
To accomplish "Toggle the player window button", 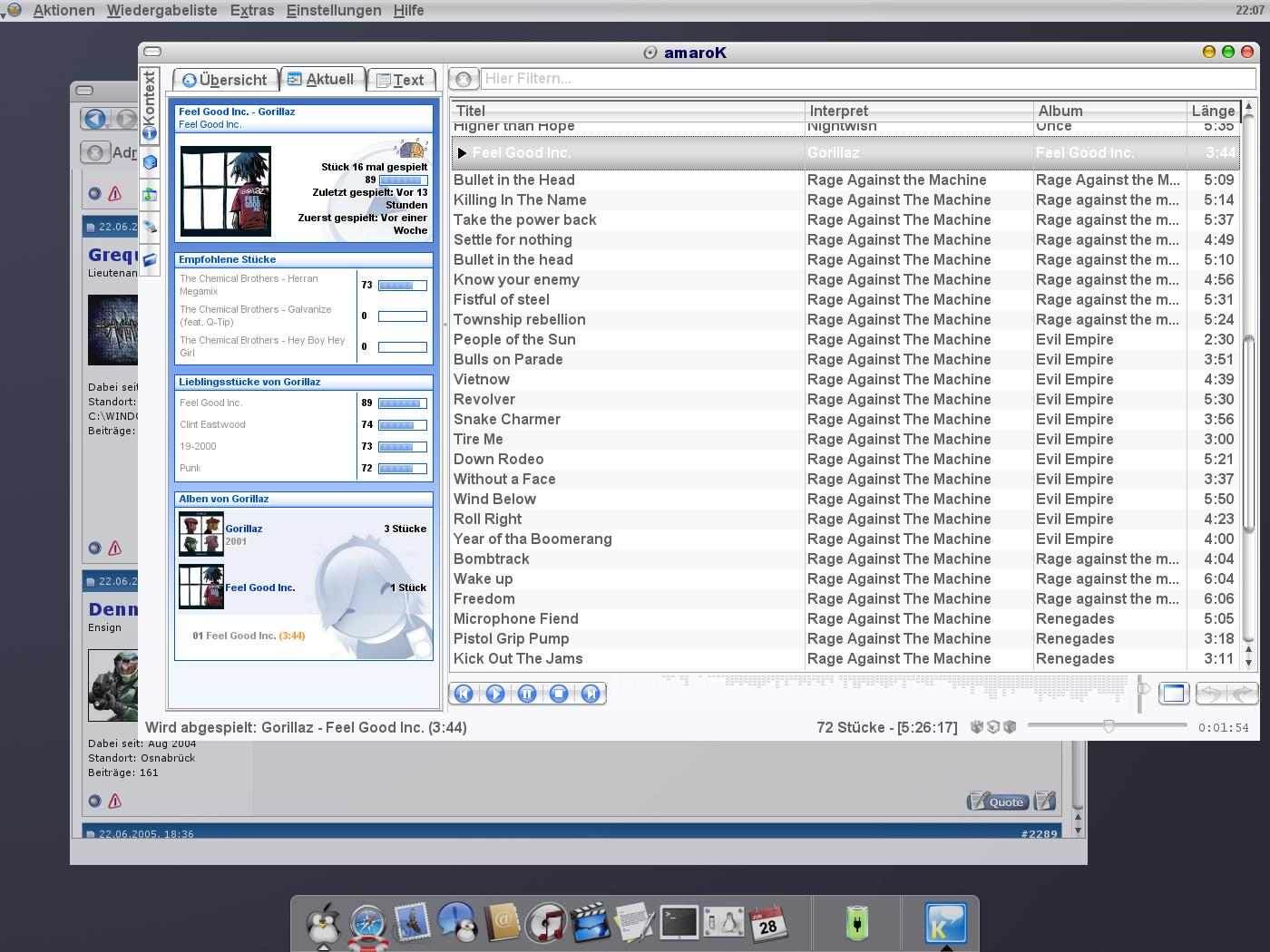I will pyautogui.click(x=1174, y=694).
